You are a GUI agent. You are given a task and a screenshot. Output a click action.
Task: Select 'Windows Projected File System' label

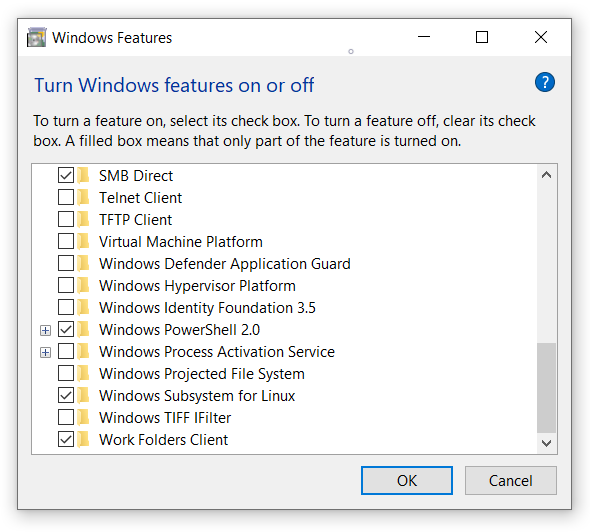pos(202,374)
